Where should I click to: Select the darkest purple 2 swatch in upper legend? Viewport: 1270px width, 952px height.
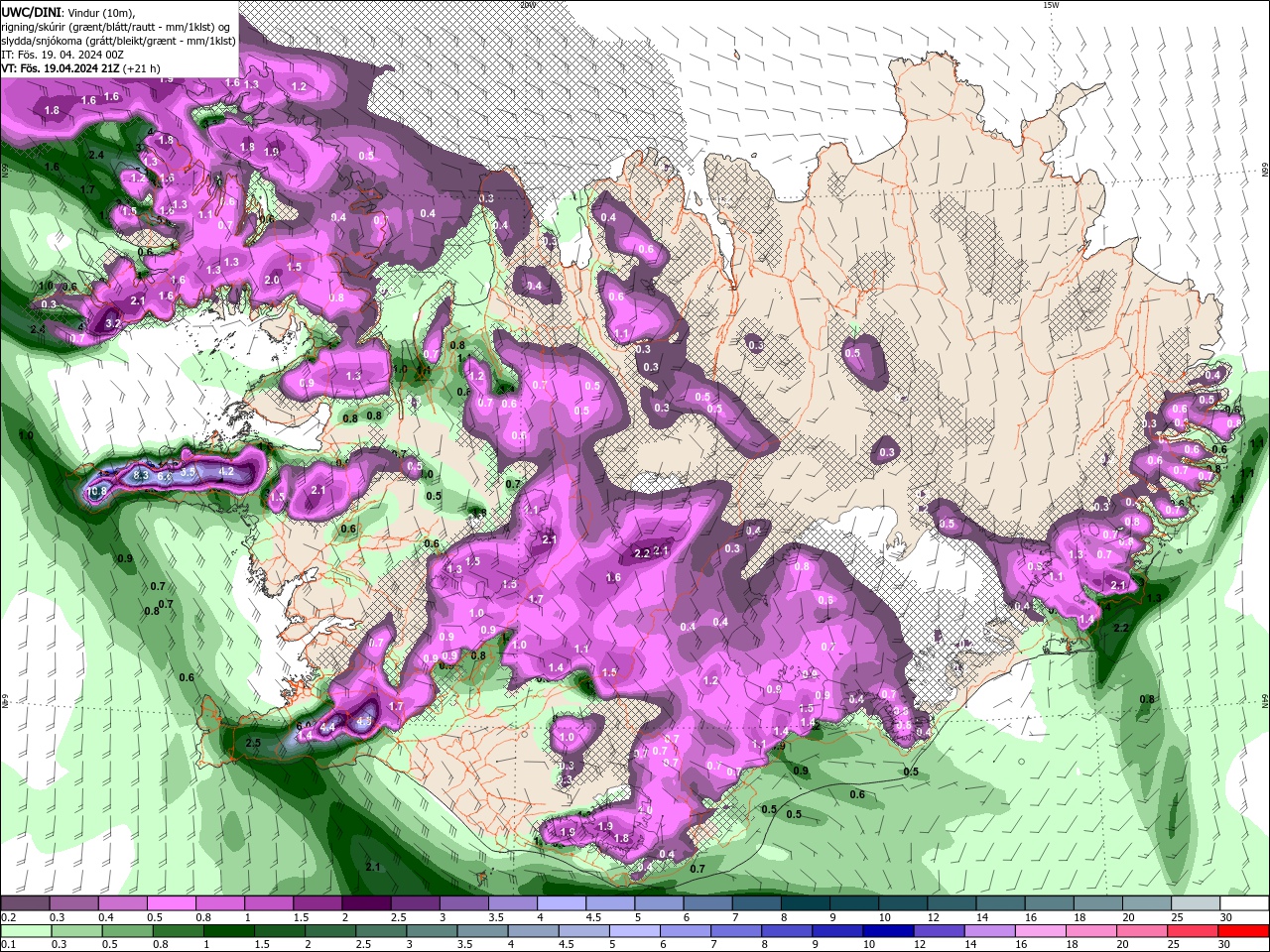pyautogui.click(x=366, y=903)
